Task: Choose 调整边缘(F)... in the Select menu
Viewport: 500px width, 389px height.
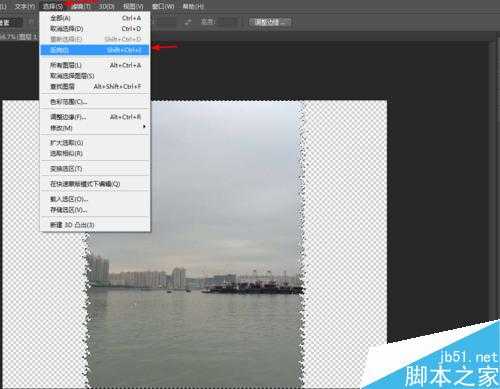Action: [x=95, y=117]
